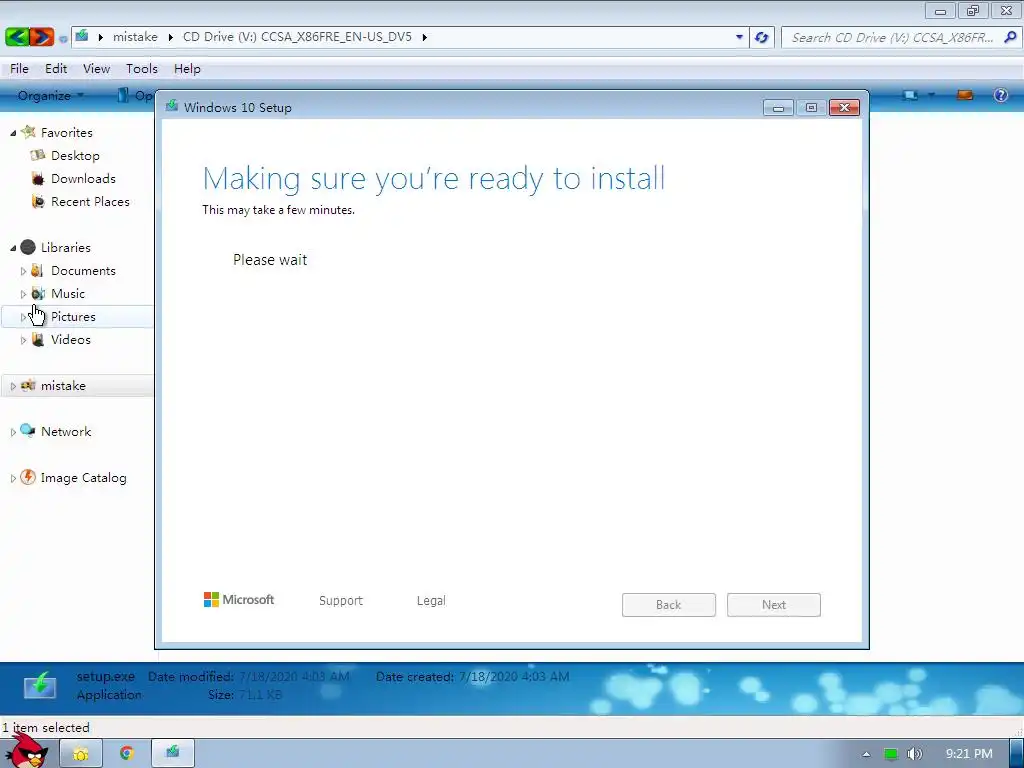Click the CD Drive (V:) breadcrumb segment
Viewport: 1024px width, 768px height.
pos(297,37)
